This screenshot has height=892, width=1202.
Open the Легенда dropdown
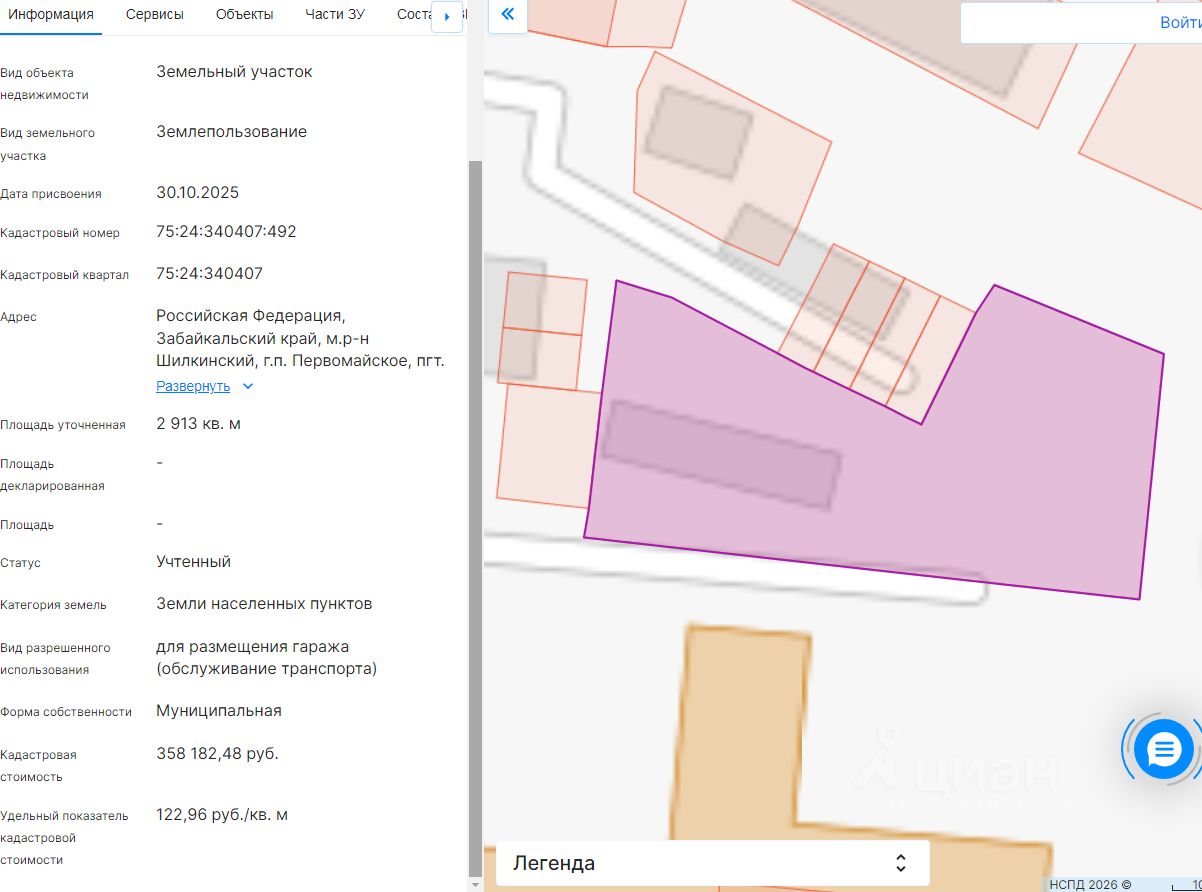point(712,863)
